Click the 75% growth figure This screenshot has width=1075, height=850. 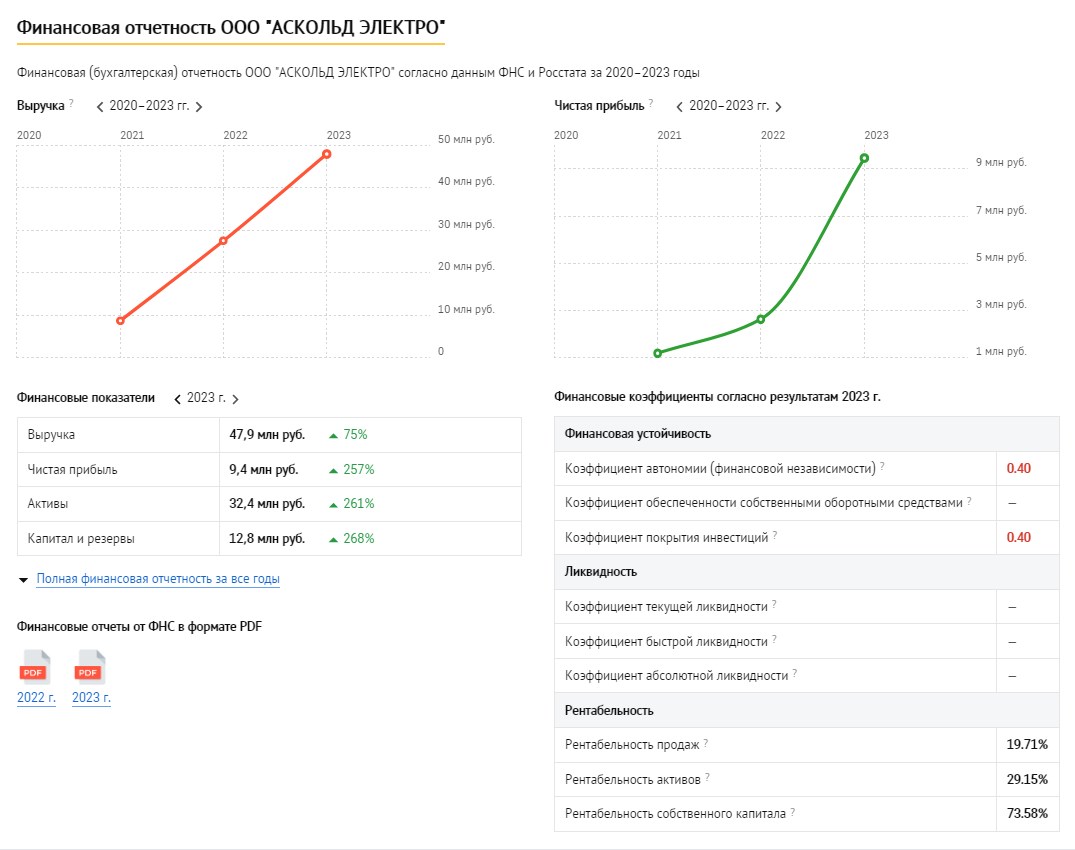[x=355, y=435]
